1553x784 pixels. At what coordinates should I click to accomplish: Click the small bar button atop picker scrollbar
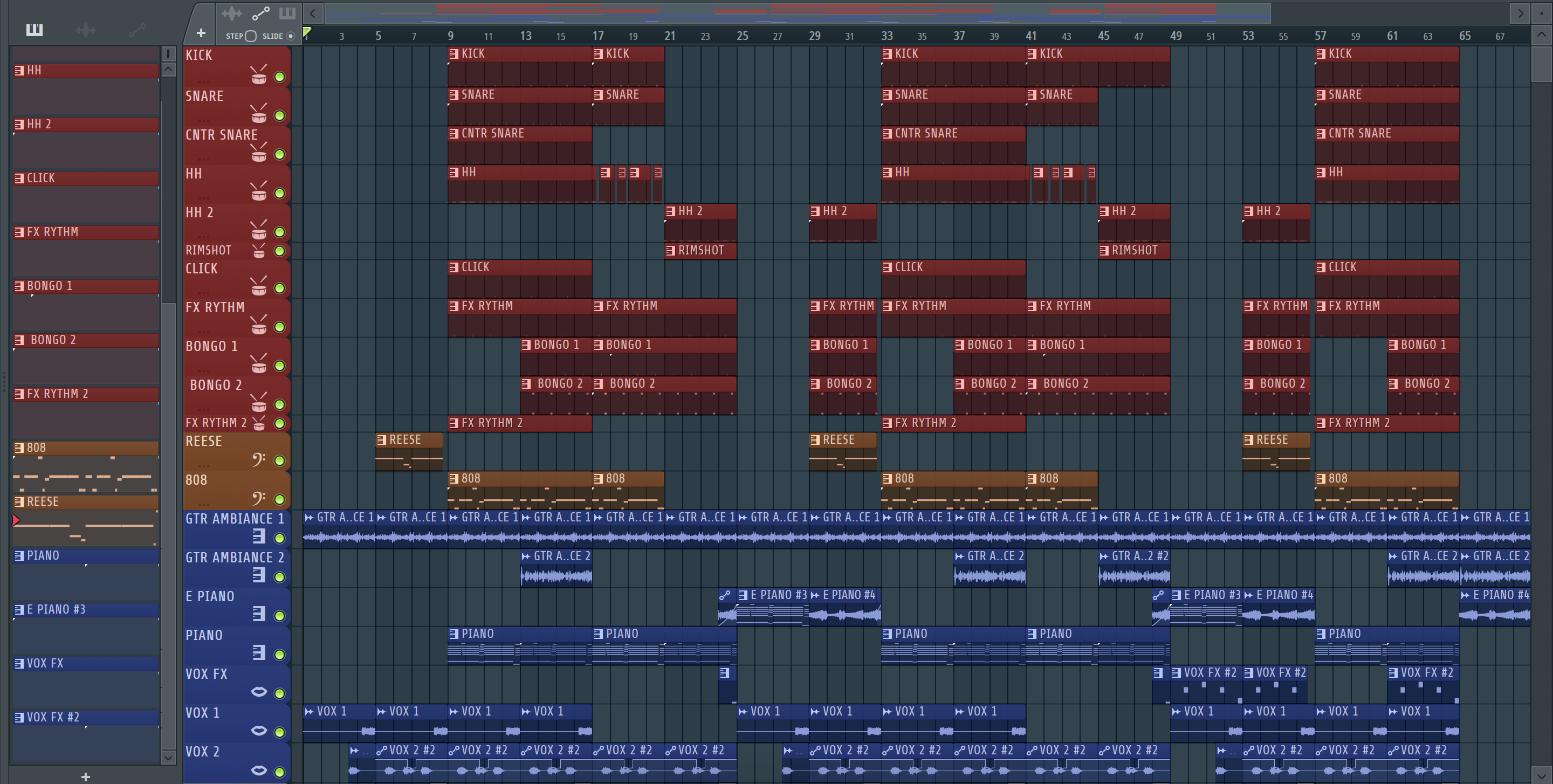coord(169,53)
